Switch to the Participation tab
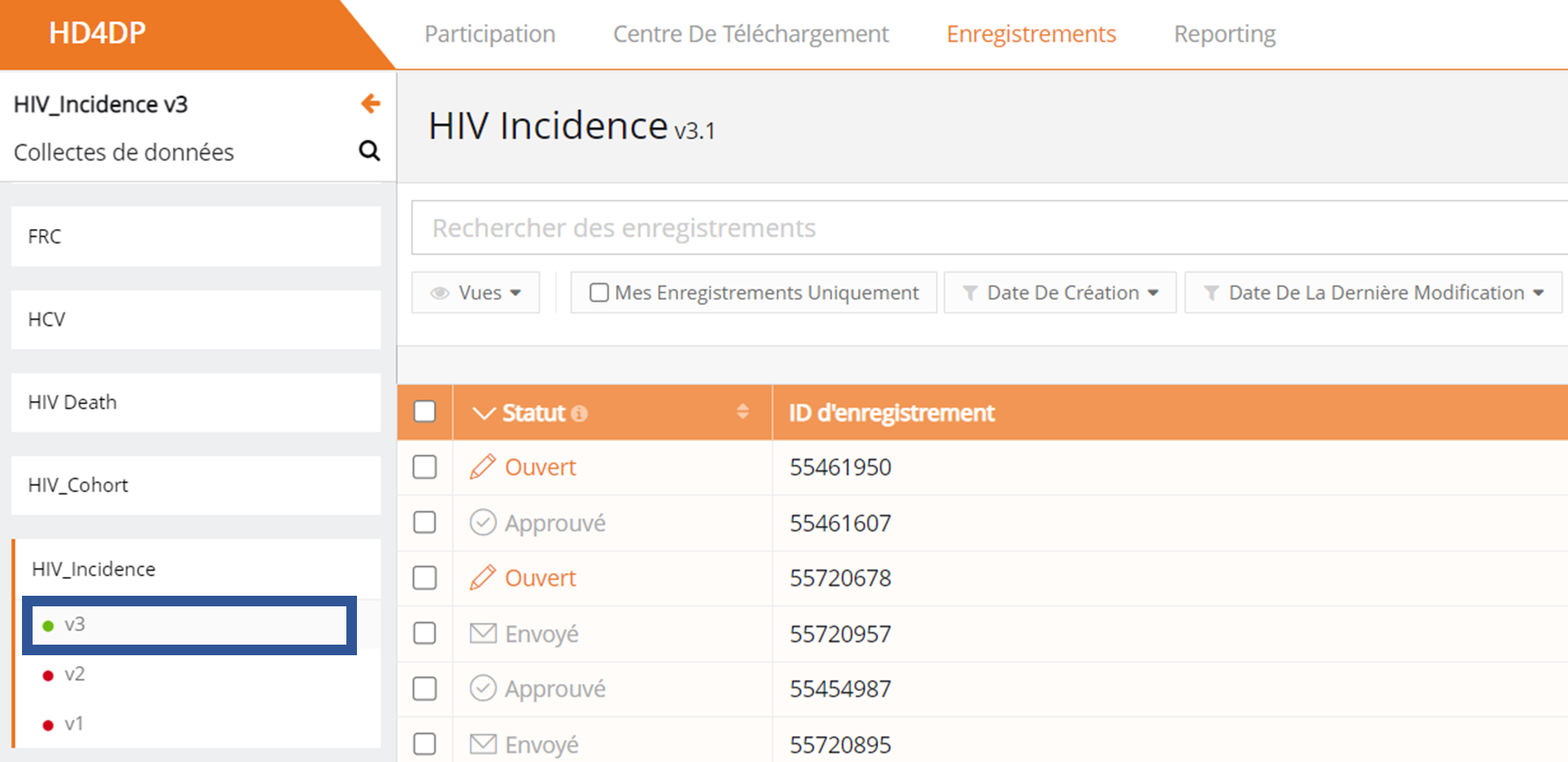The image size is (1568, 762). [x=490, y=34]
